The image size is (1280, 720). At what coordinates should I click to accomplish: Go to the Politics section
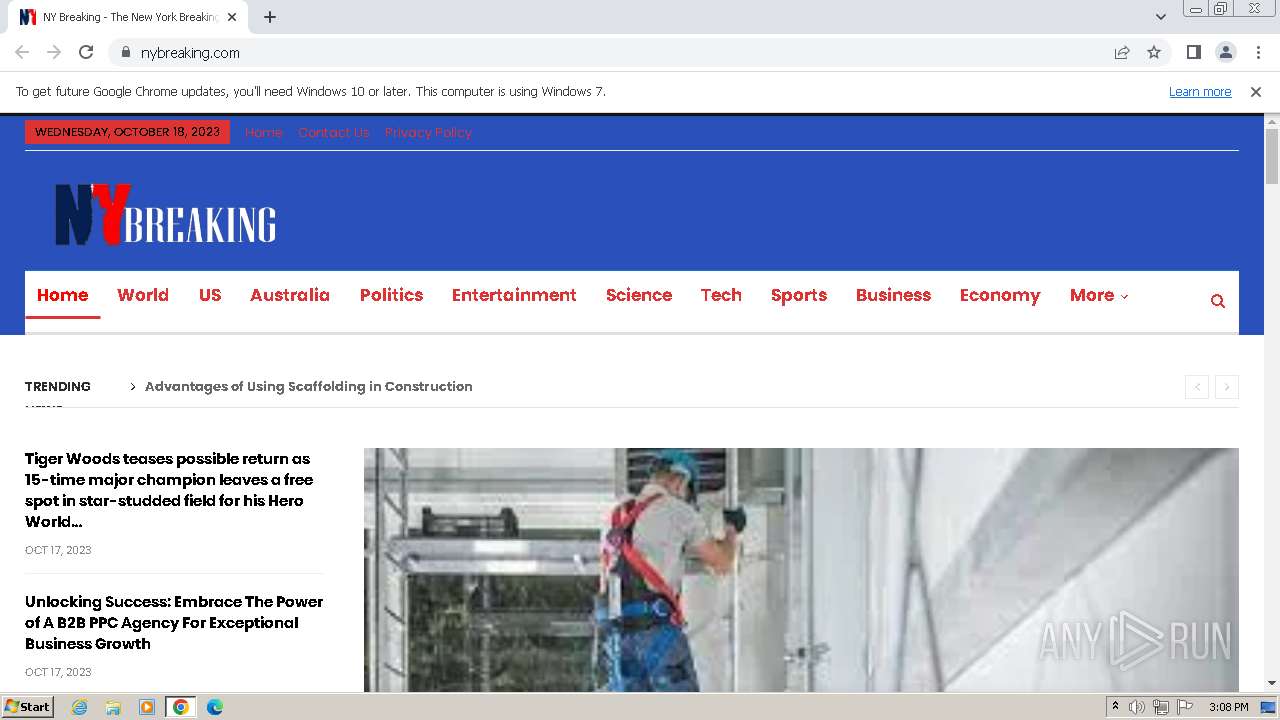[x=391, y=295]
